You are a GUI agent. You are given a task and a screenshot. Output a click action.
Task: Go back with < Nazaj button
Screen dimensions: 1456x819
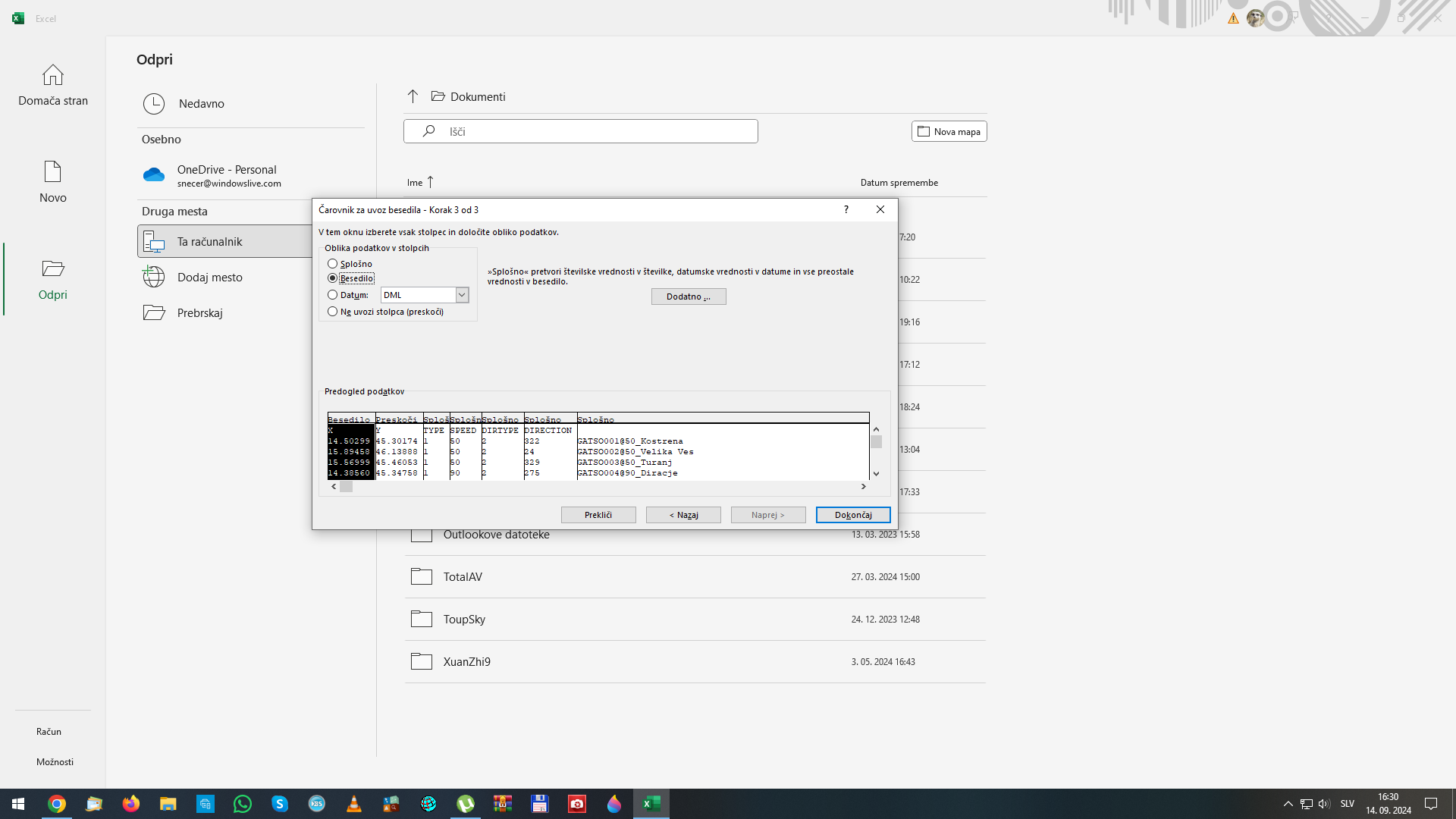(683, 515)
